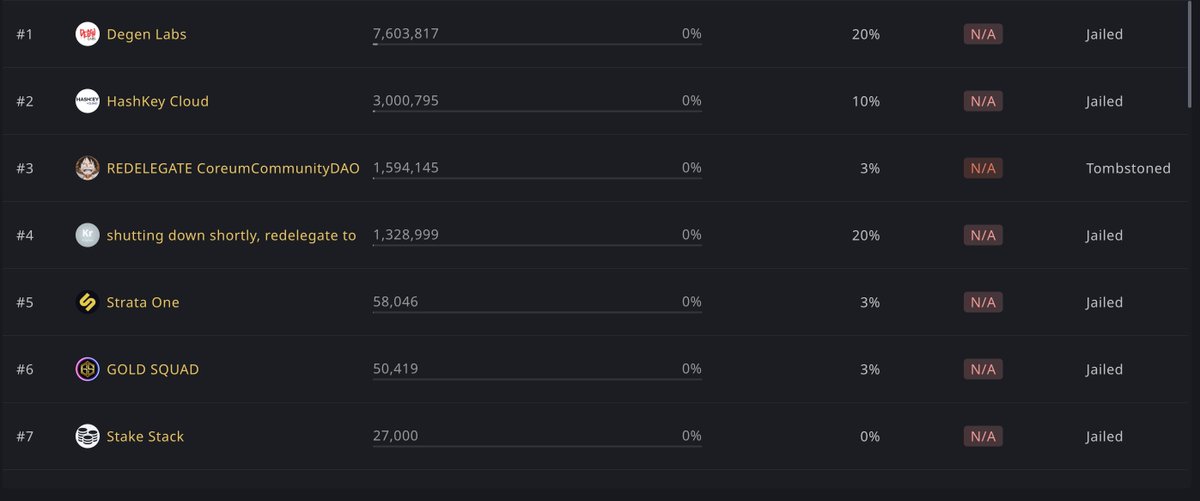Open the shutting down shortly validator link
The image size is (1200, 501).
[x=231, y=235]
